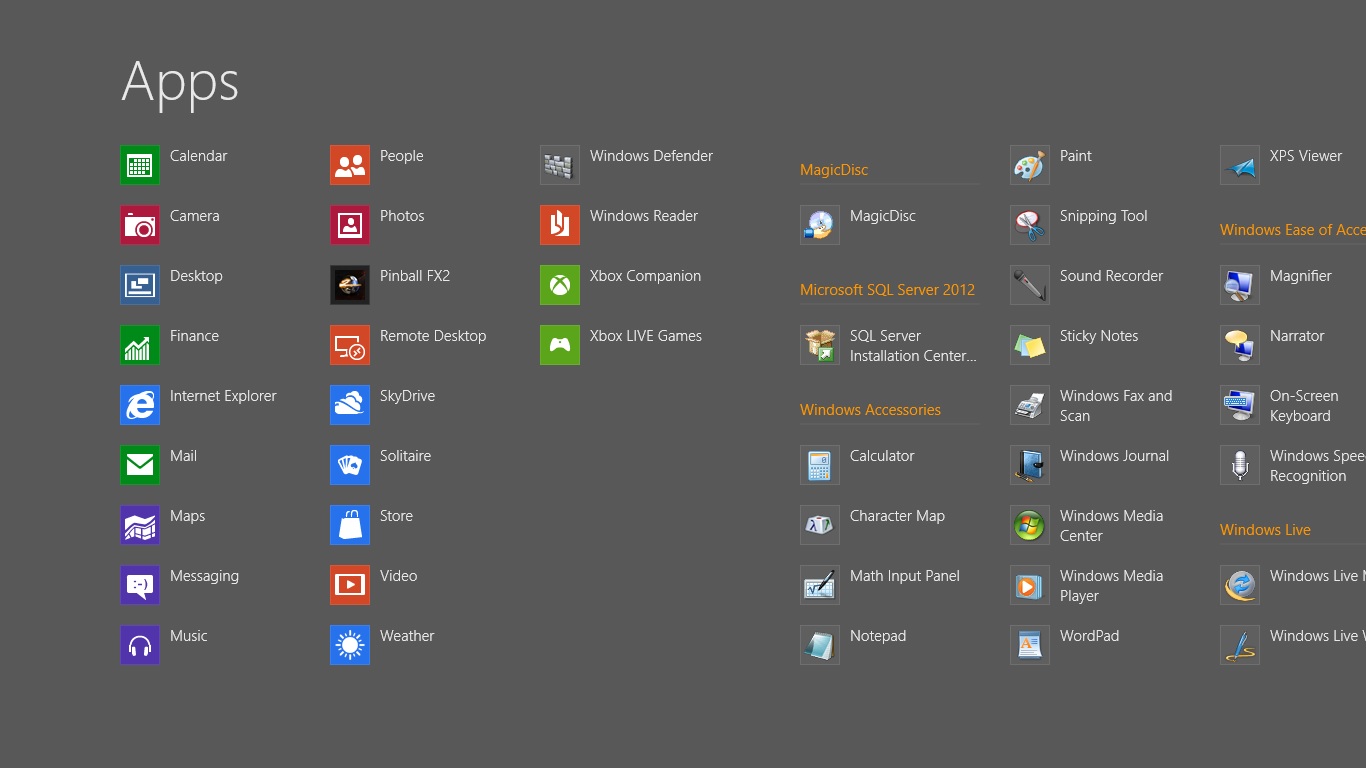Screen dimensions: 1366x768
Task: Select the Windows Accessories group heading
Action: [x=870, y=410]
